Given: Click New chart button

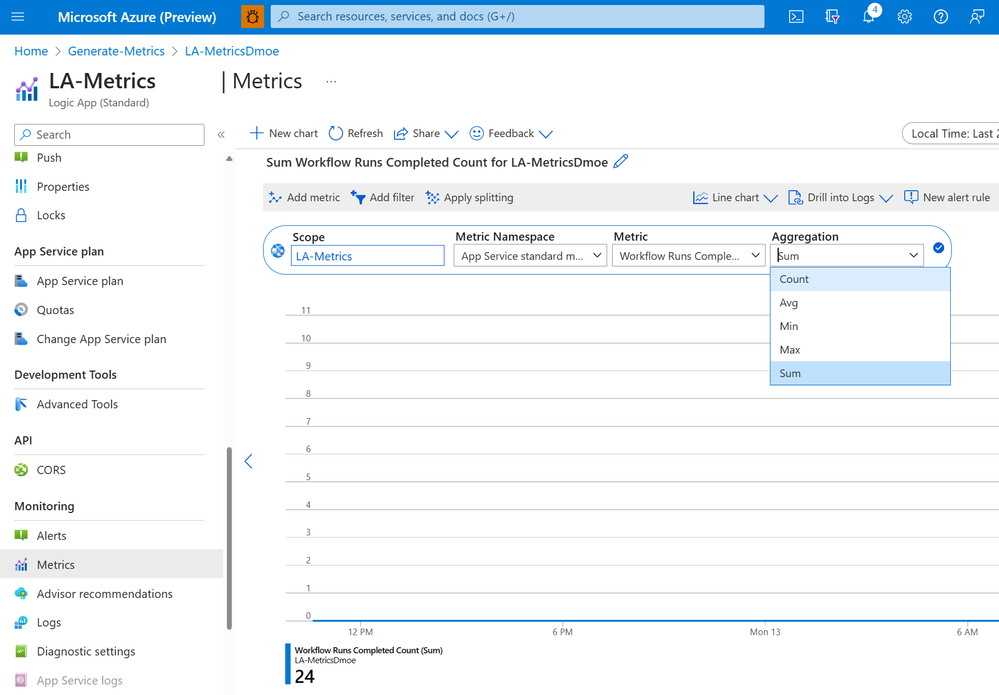Looking at the screenshot, I should (x=284, y=133).
